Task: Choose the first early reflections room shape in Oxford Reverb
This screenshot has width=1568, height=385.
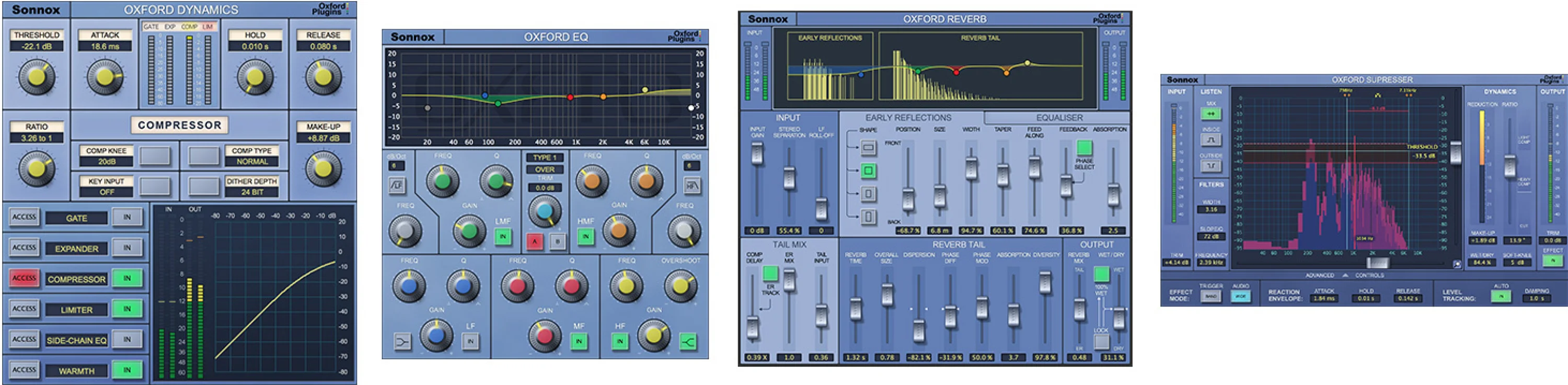Action: tap(868, 148)
